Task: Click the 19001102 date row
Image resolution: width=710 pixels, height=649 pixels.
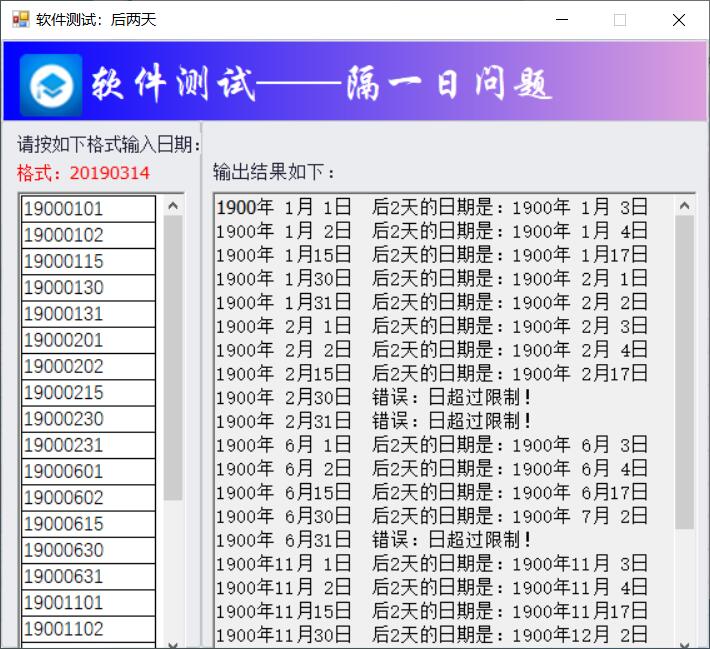Action: [88, 629]
